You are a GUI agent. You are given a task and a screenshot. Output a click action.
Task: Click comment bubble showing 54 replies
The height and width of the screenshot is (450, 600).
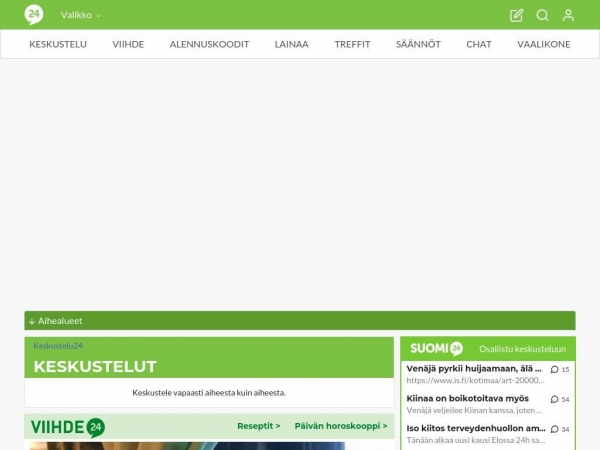560,399
